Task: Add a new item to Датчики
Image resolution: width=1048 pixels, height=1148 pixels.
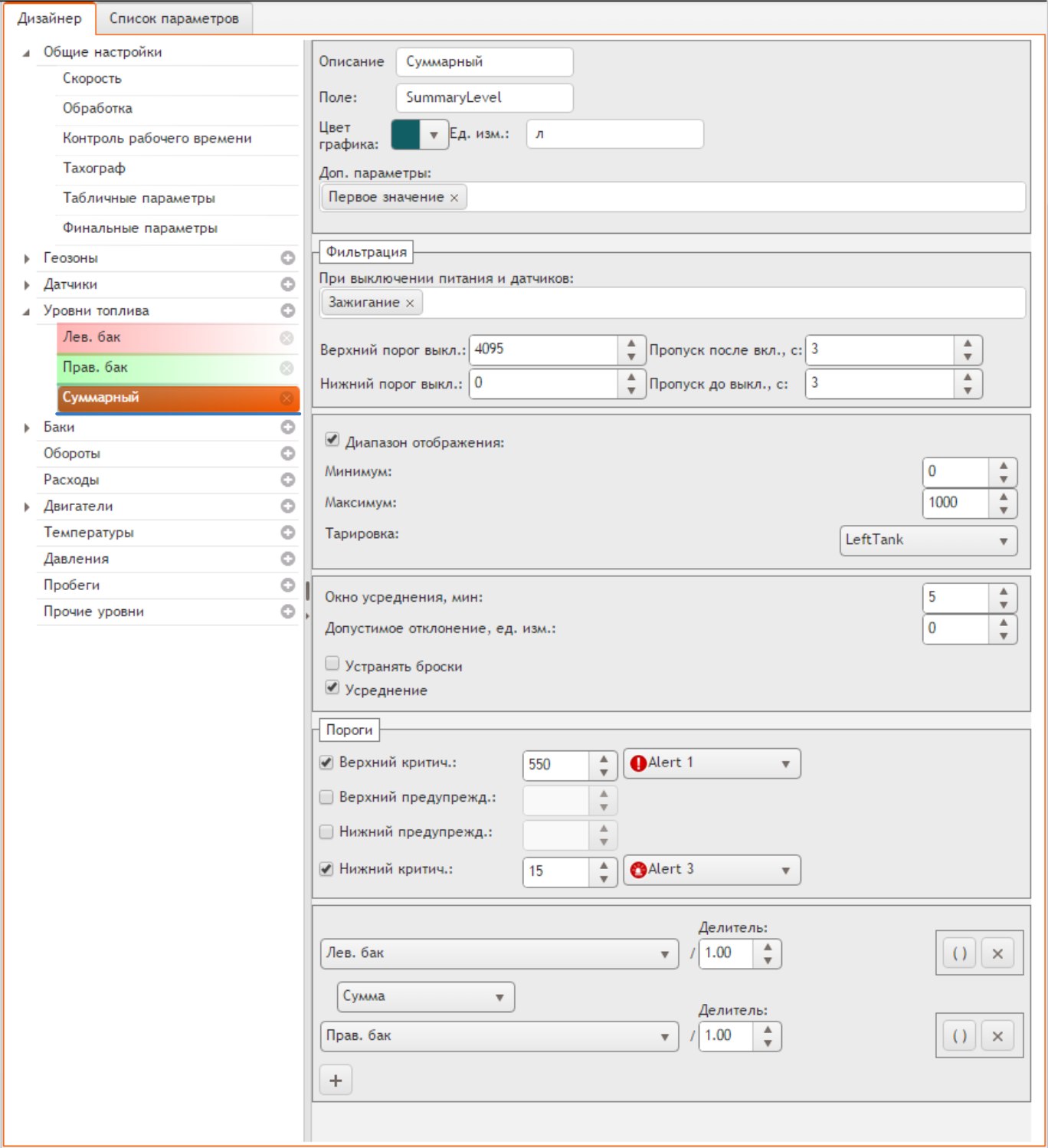Action: (x=288, y=284)
